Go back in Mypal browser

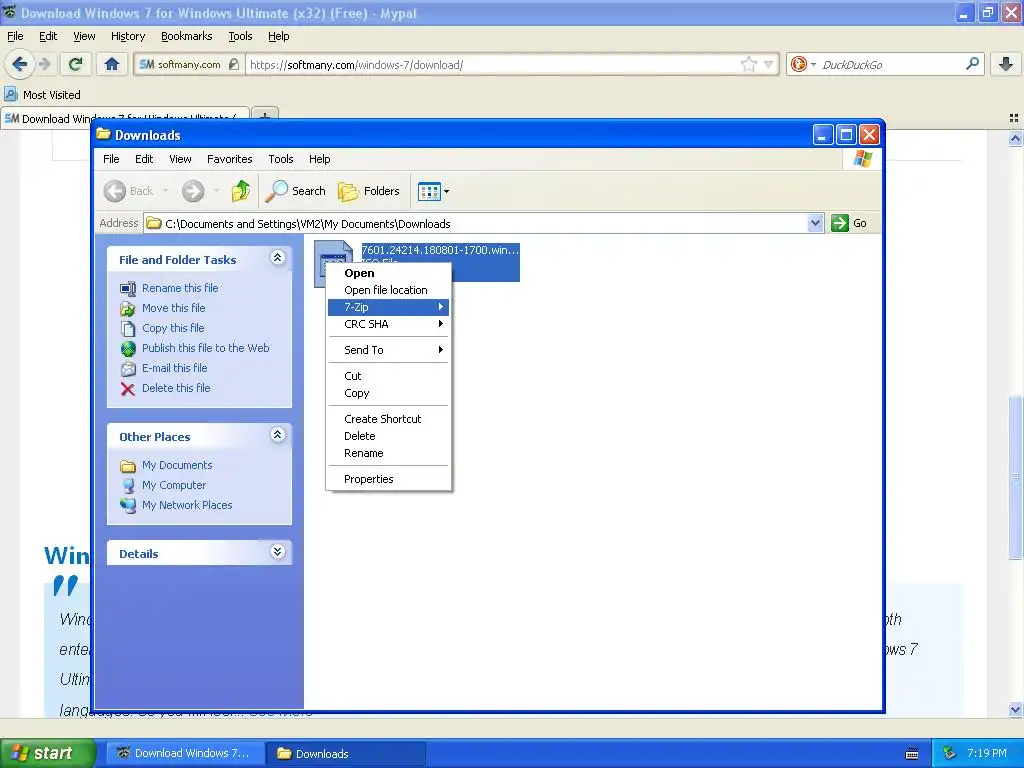point(19,64)
